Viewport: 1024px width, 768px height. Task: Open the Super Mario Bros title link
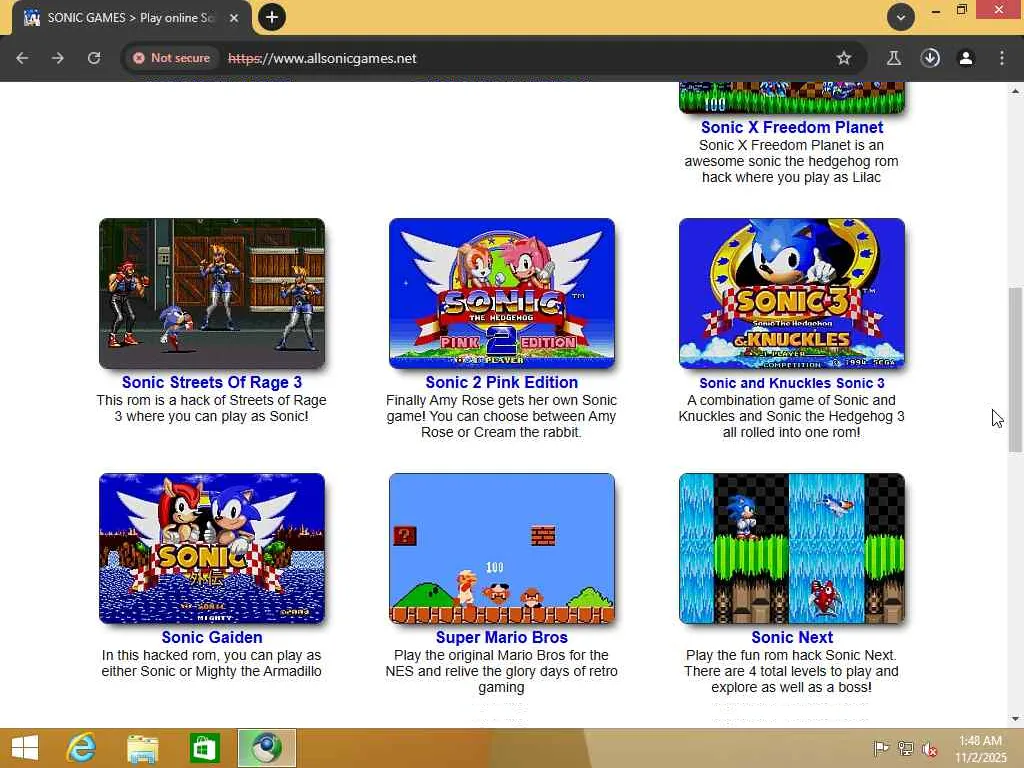(502, 637)
